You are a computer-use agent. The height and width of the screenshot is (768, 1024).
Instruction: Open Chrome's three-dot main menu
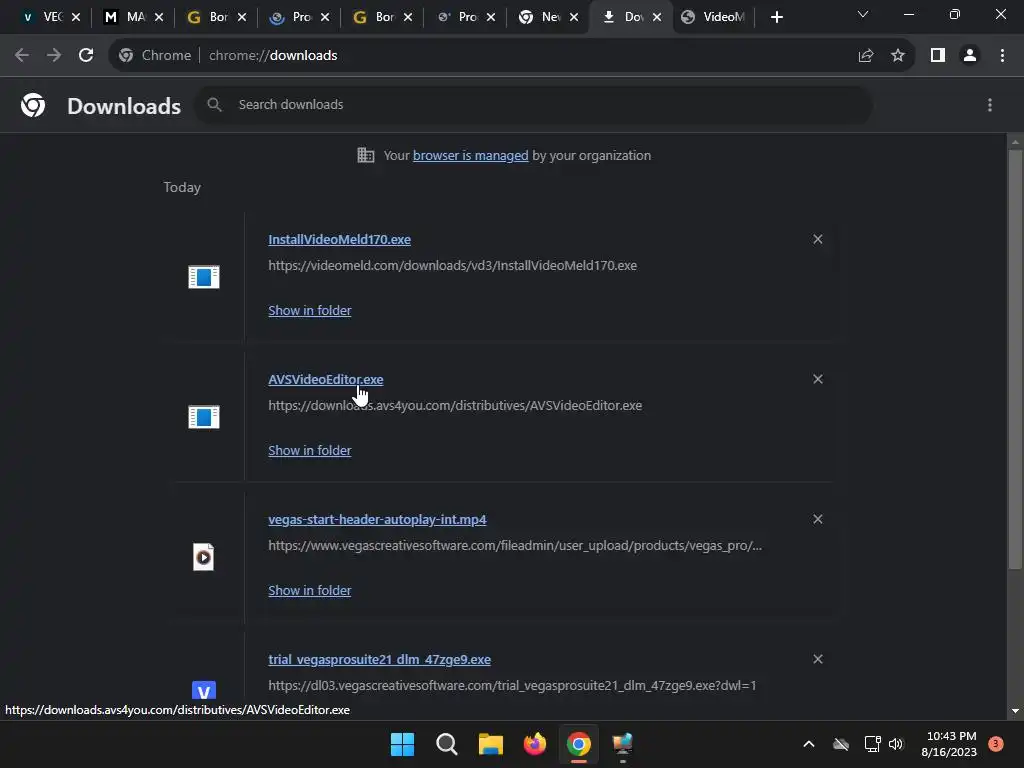1002,56
